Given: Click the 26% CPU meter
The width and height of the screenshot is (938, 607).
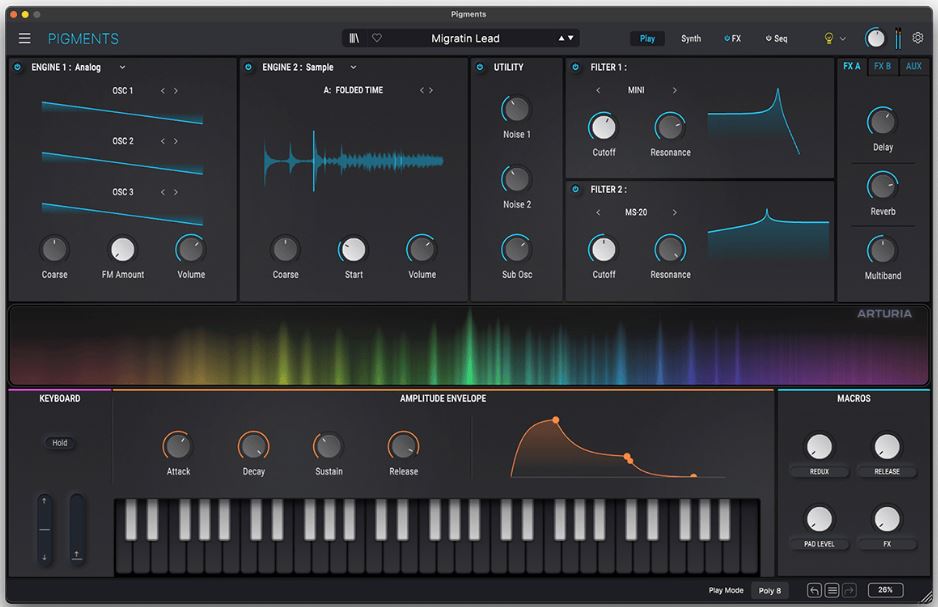Looking at the screenshot, I should click(885, 590).
